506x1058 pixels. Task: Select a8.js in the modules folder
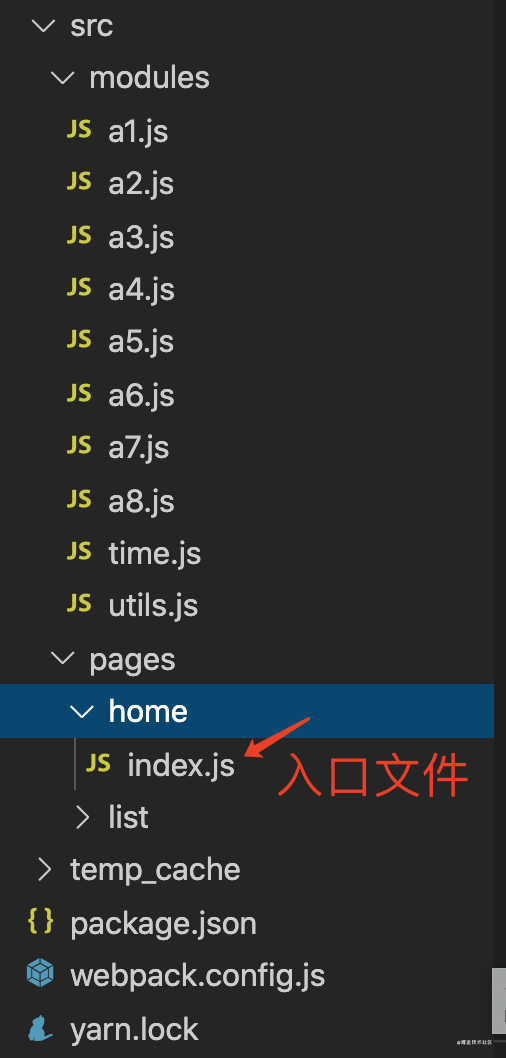click(142, 501)
